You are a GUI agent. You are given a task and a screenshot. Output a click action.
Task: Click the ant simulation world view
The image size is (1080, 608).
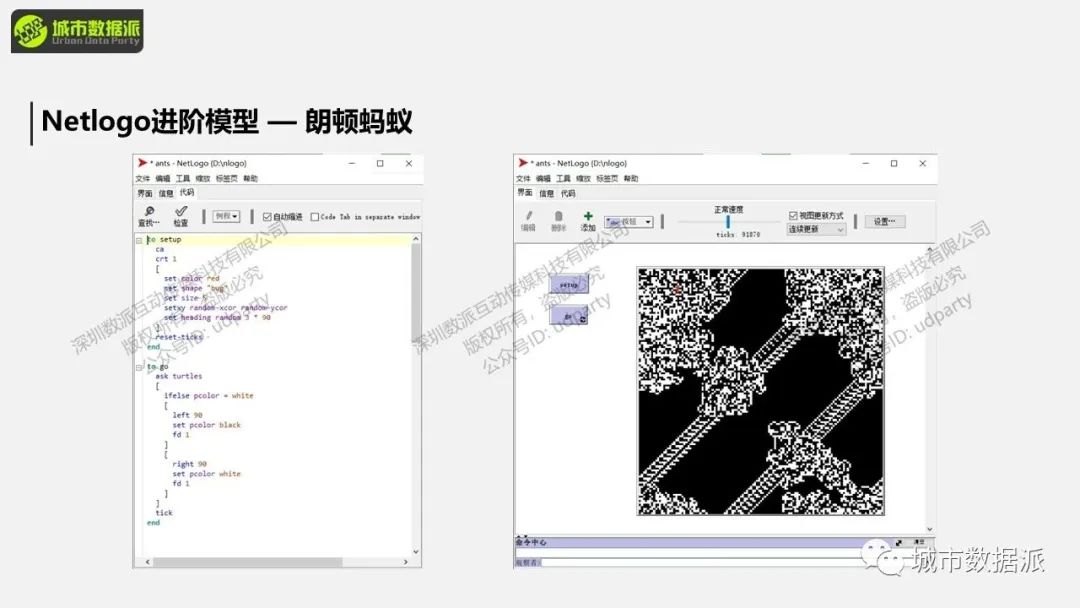tap(760, 391)
